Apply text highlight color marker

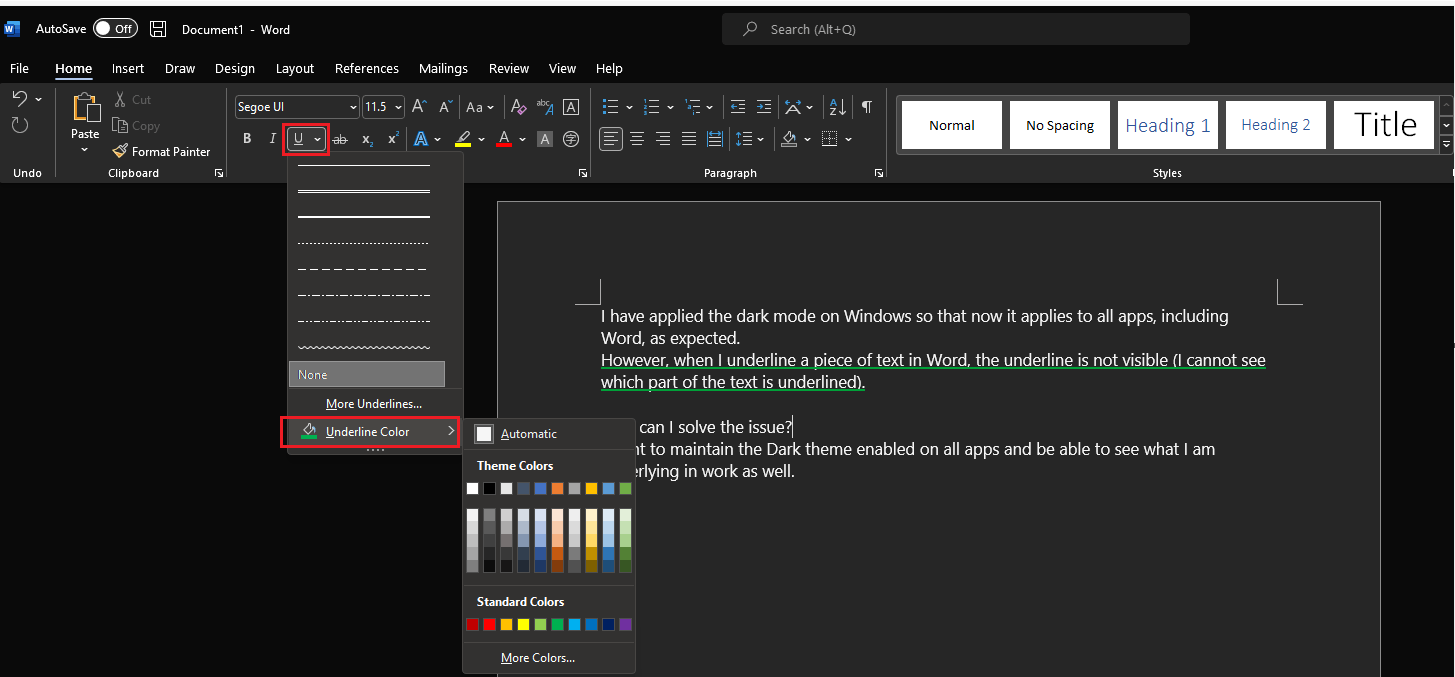tap(463, 139)
